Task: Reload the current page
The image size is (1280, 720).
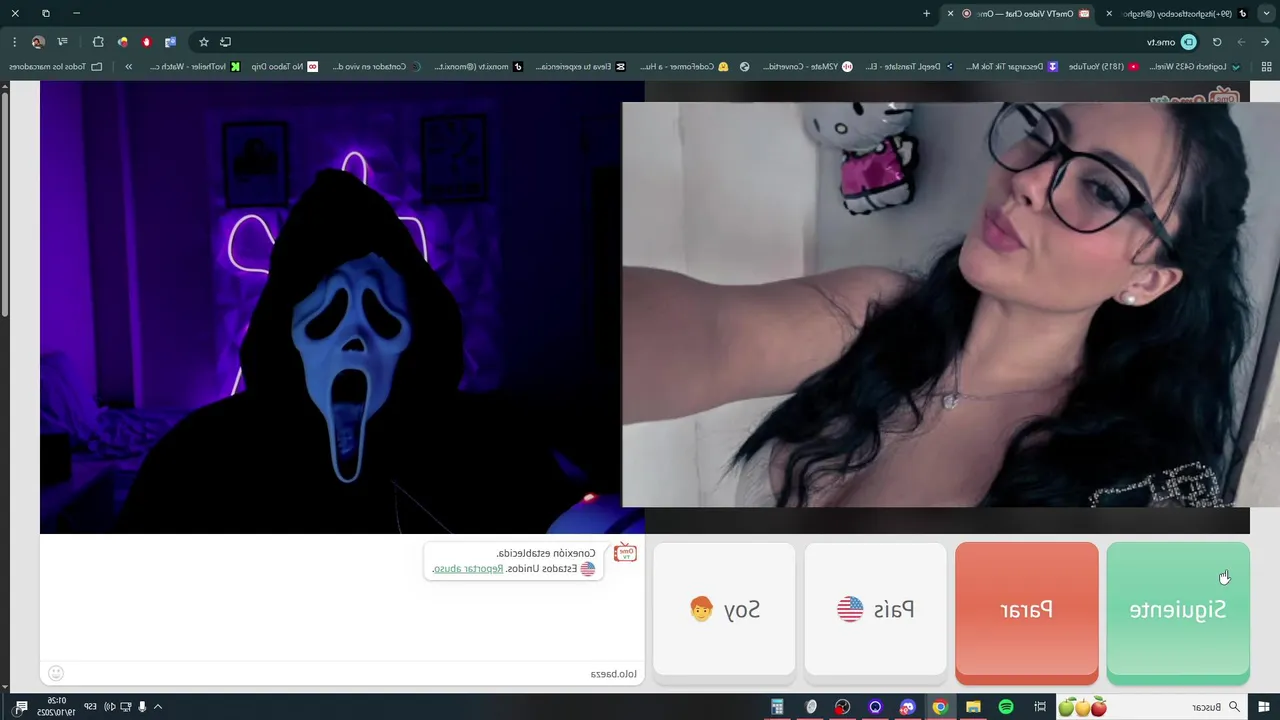Action: click(x=1217, y=42)
